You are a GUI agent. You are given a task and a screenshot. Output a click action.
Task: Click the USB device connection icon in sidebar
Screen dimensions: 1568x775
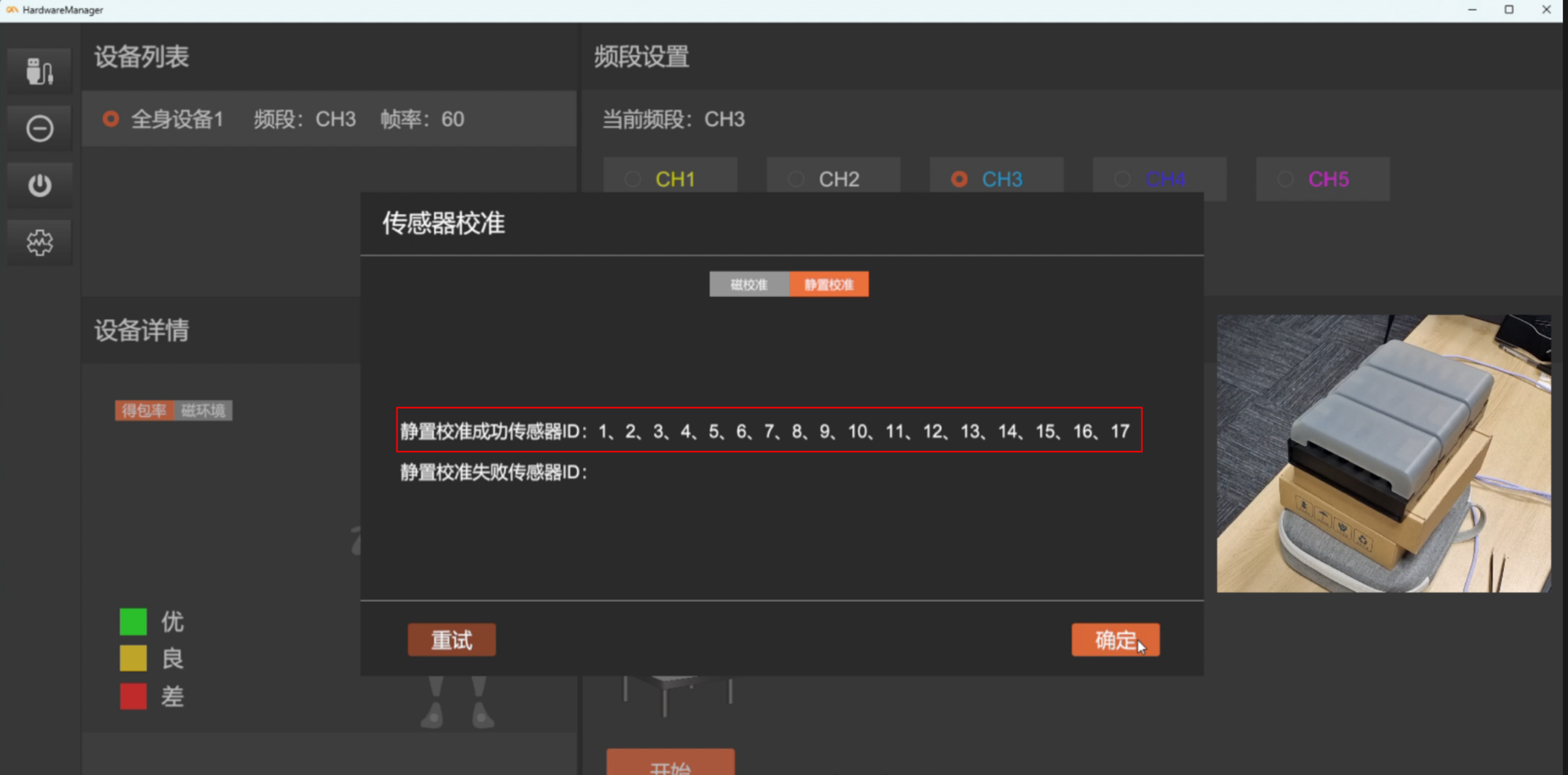tap(40, 72)
